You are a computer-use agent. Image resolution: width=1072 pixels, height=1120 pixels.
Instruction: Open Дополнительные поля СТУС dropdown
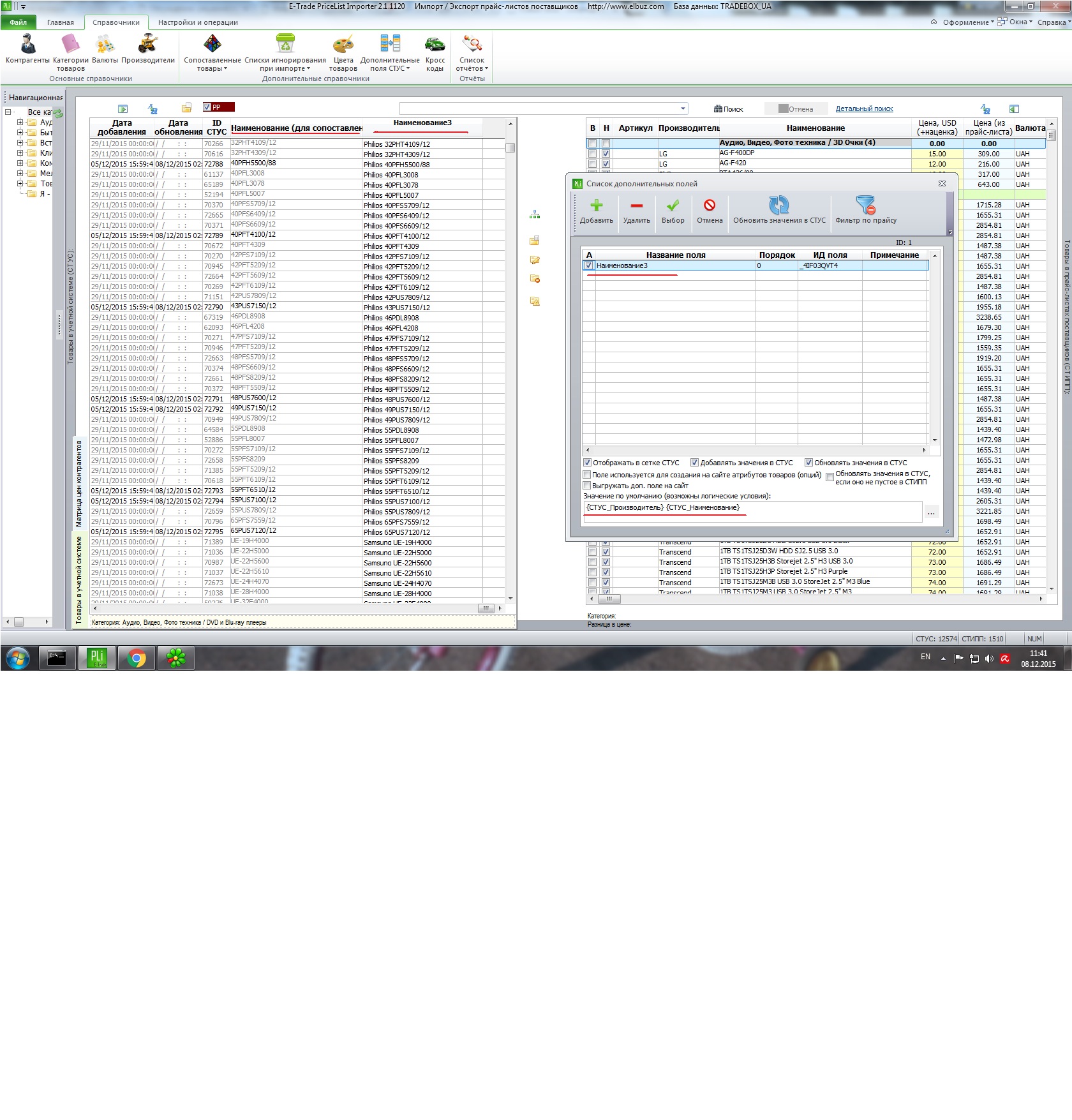click(390, 52)
